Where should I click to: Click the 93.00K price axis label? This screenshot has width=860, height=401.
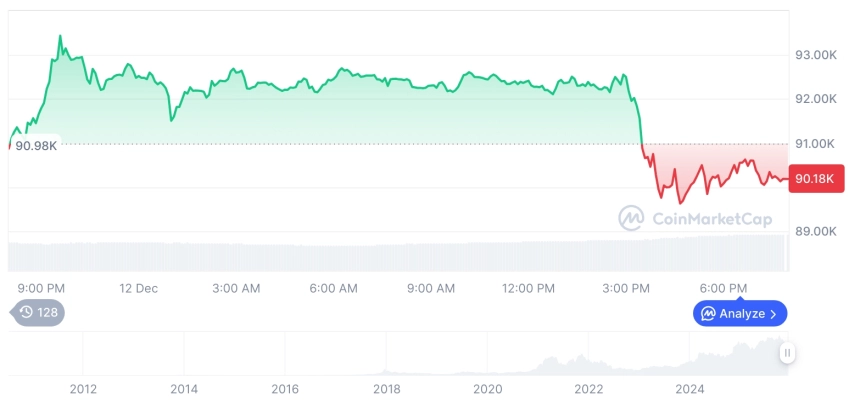point(815,55)
